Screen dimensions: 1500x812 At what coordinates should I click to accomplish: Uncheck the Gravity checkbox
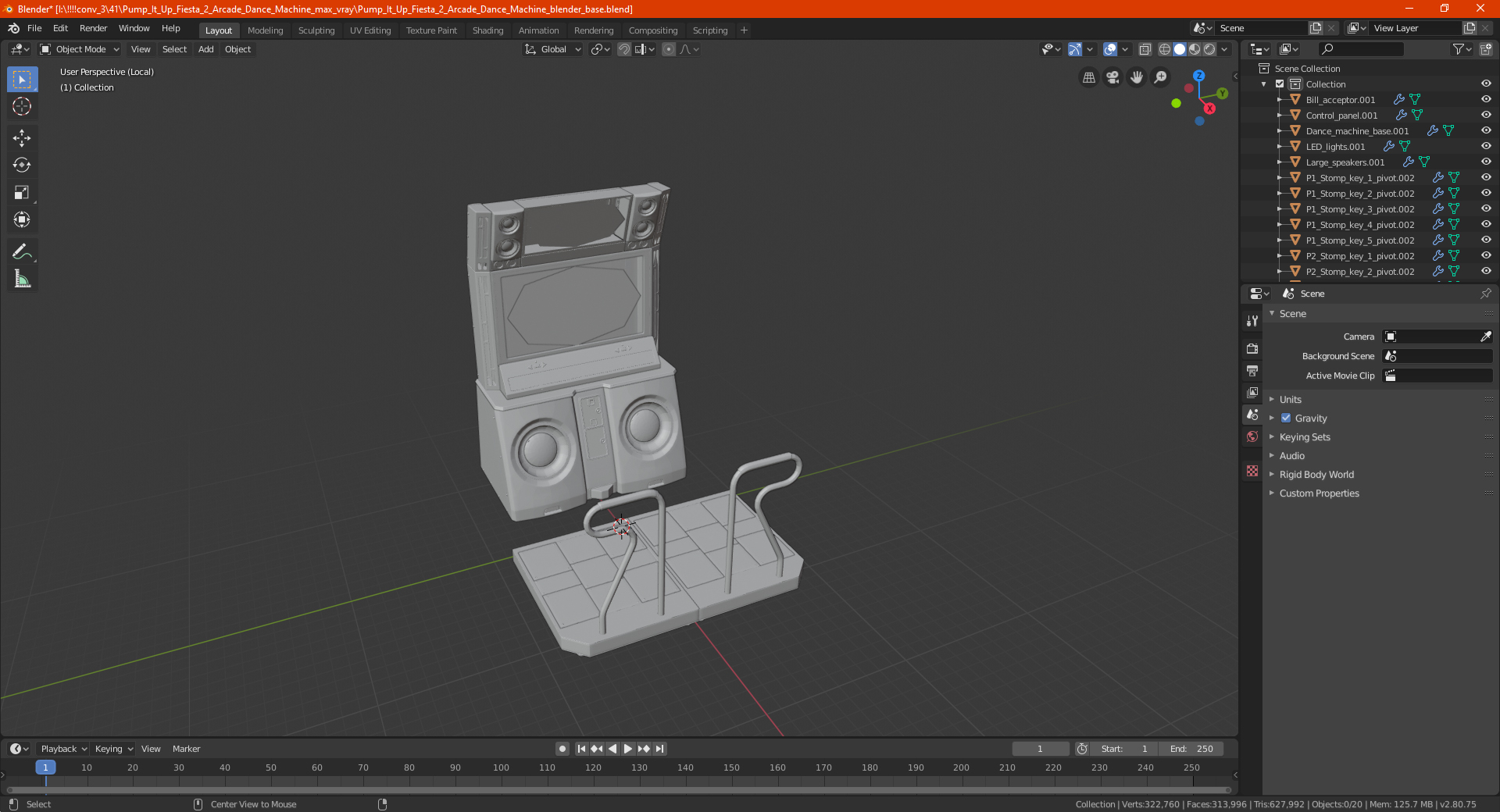click(x=1286, y=418)
